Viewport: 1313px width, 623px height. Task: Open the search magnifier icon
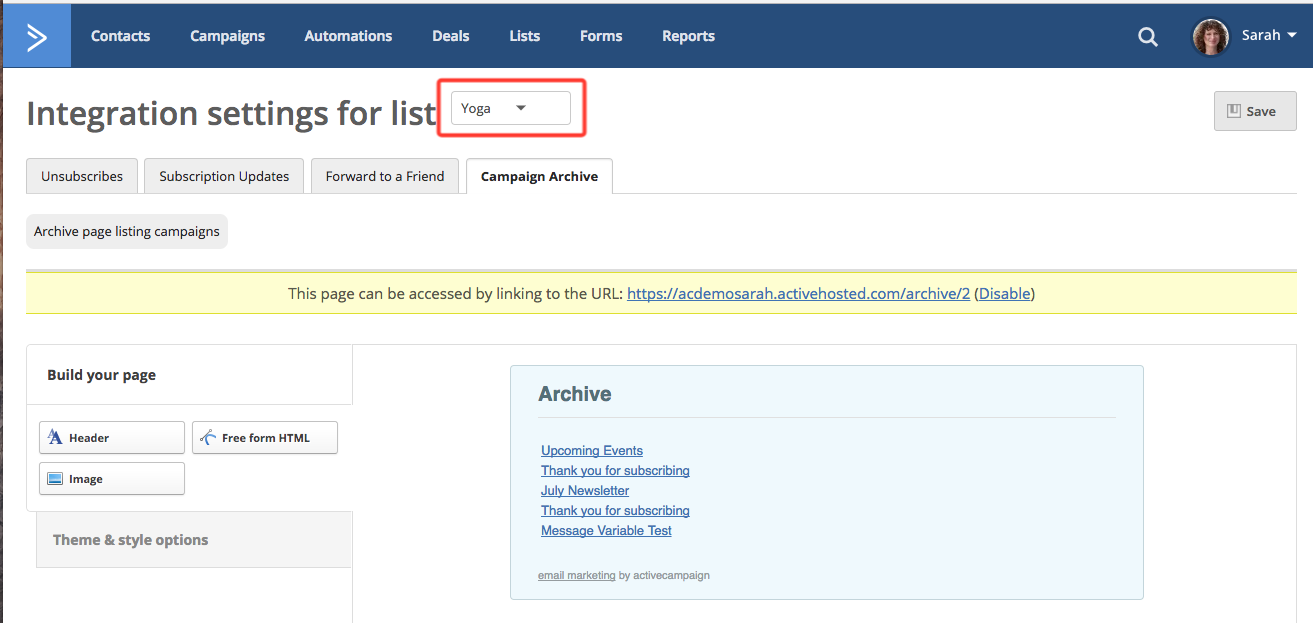point(1148,37)
